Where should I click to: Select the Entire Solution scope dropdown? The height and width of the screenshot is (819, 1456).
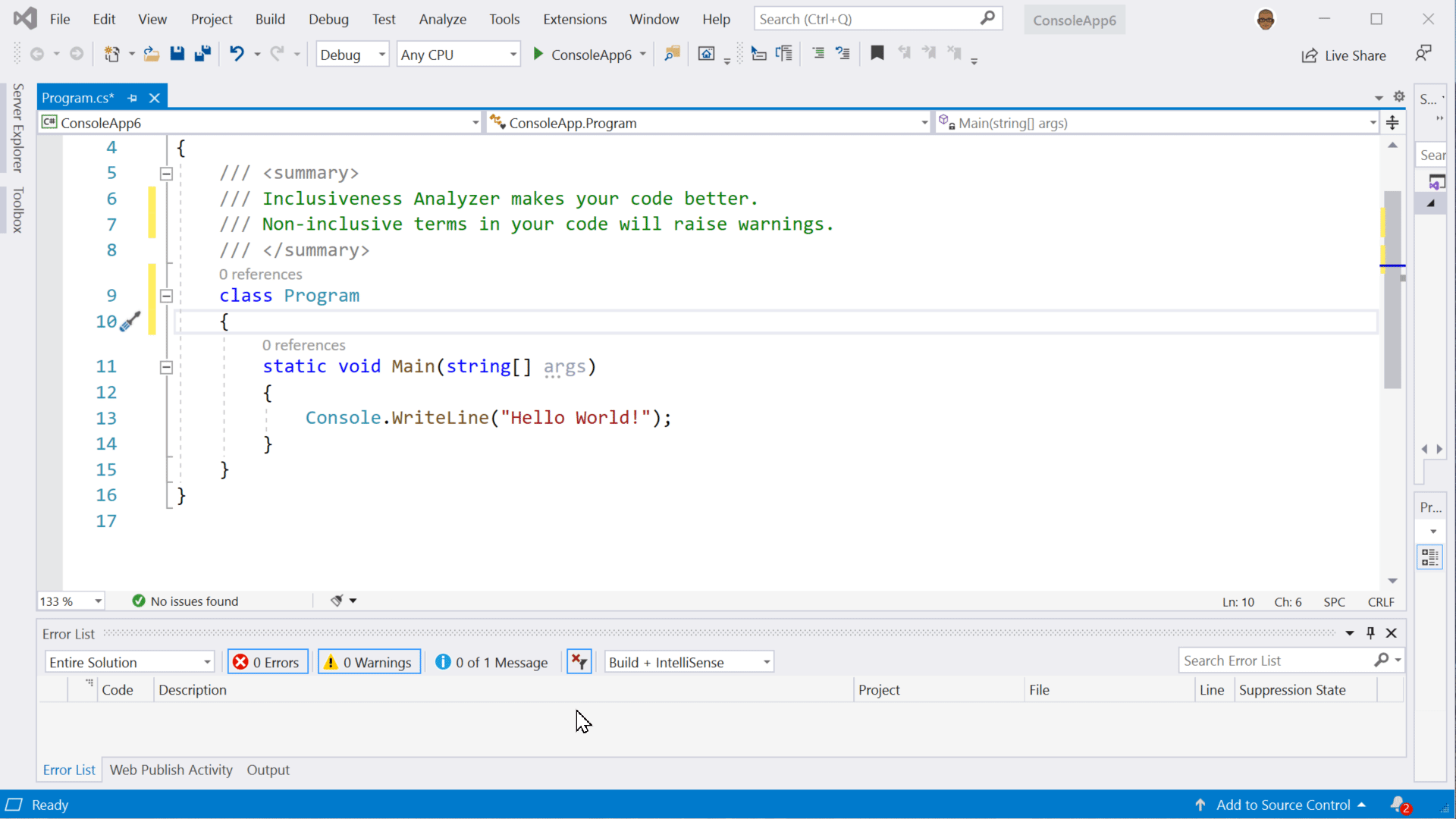coord(128,662)
